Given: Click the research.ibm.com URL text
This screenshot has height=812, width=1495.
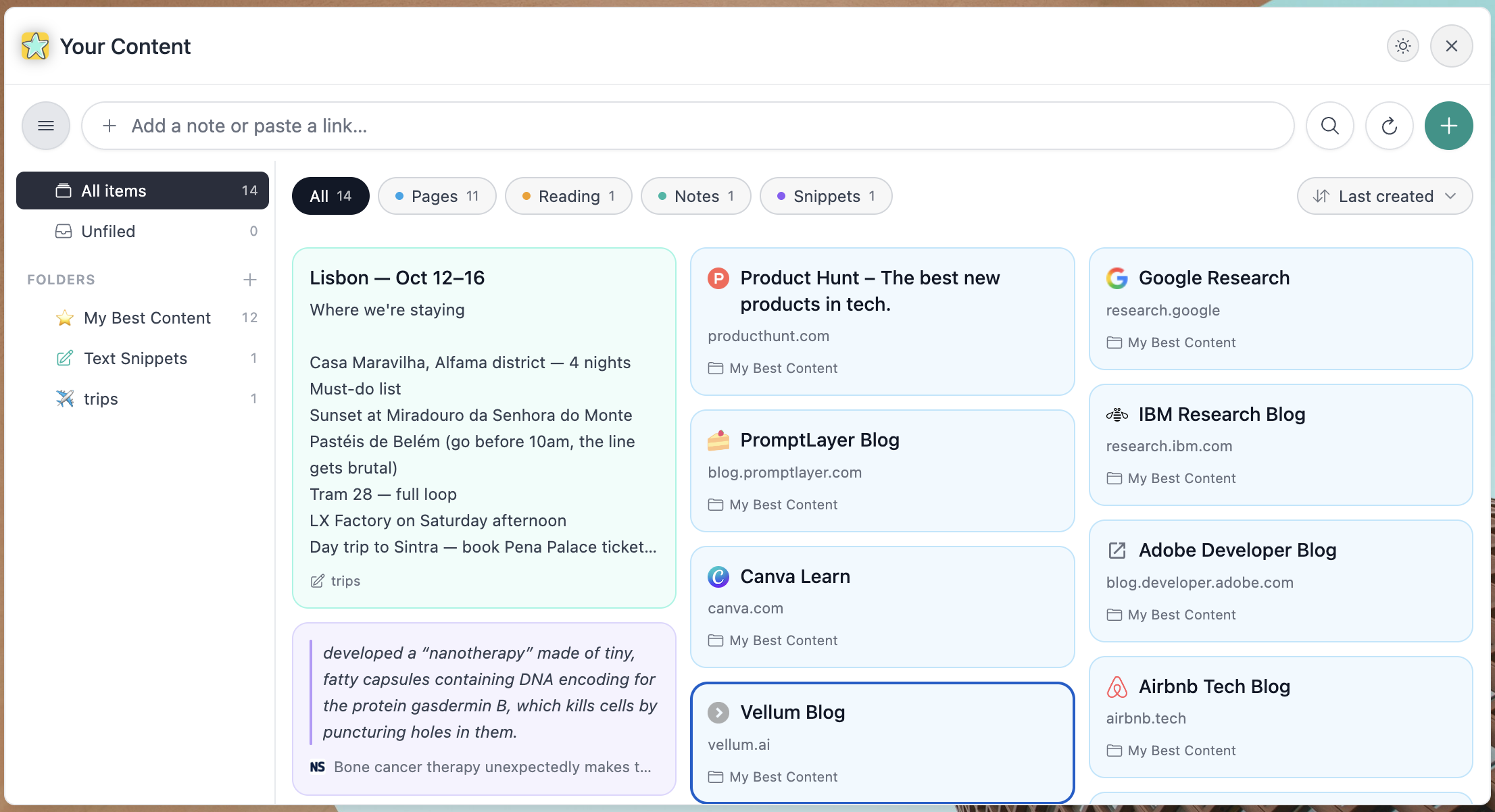Looking at the screenshot, I should coord(1169,446).
